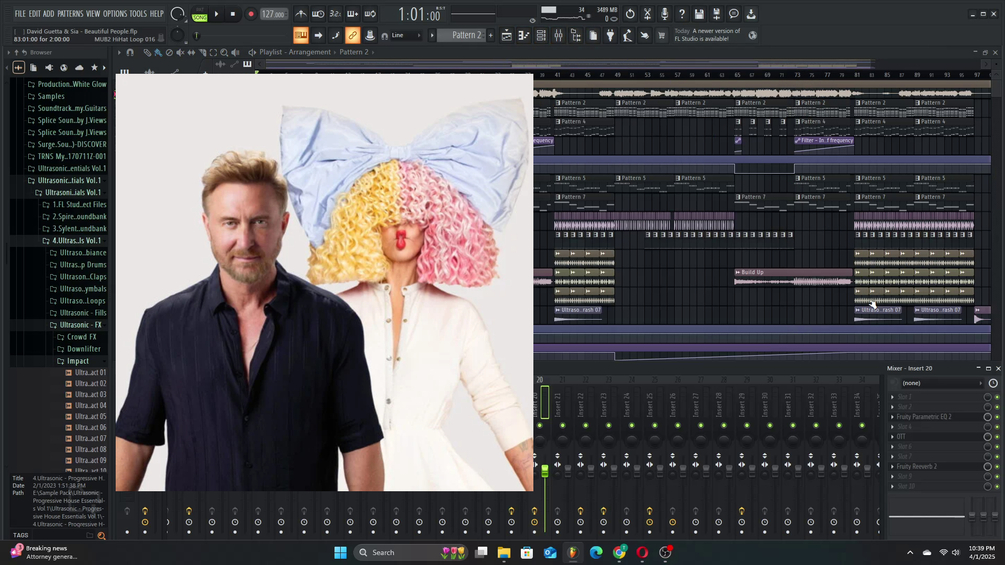Arm the red Record button
Viewport: 1005px width, 565px height.
click(251, 13)
